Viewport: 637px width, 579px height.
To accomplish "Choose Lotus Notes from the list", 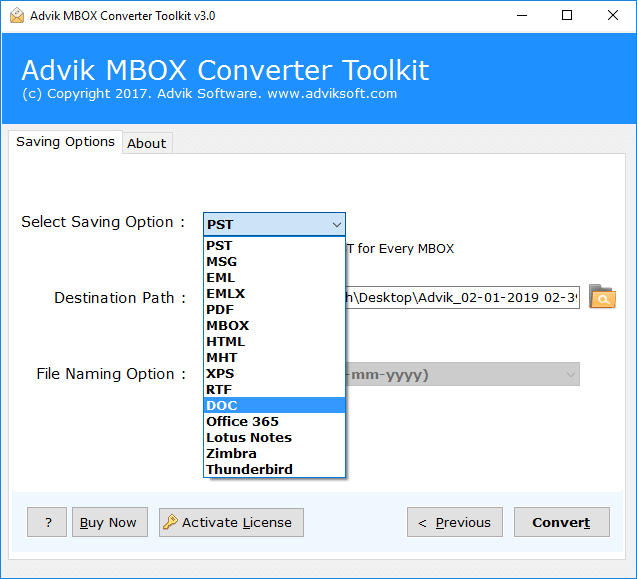I will coord(274,437).
